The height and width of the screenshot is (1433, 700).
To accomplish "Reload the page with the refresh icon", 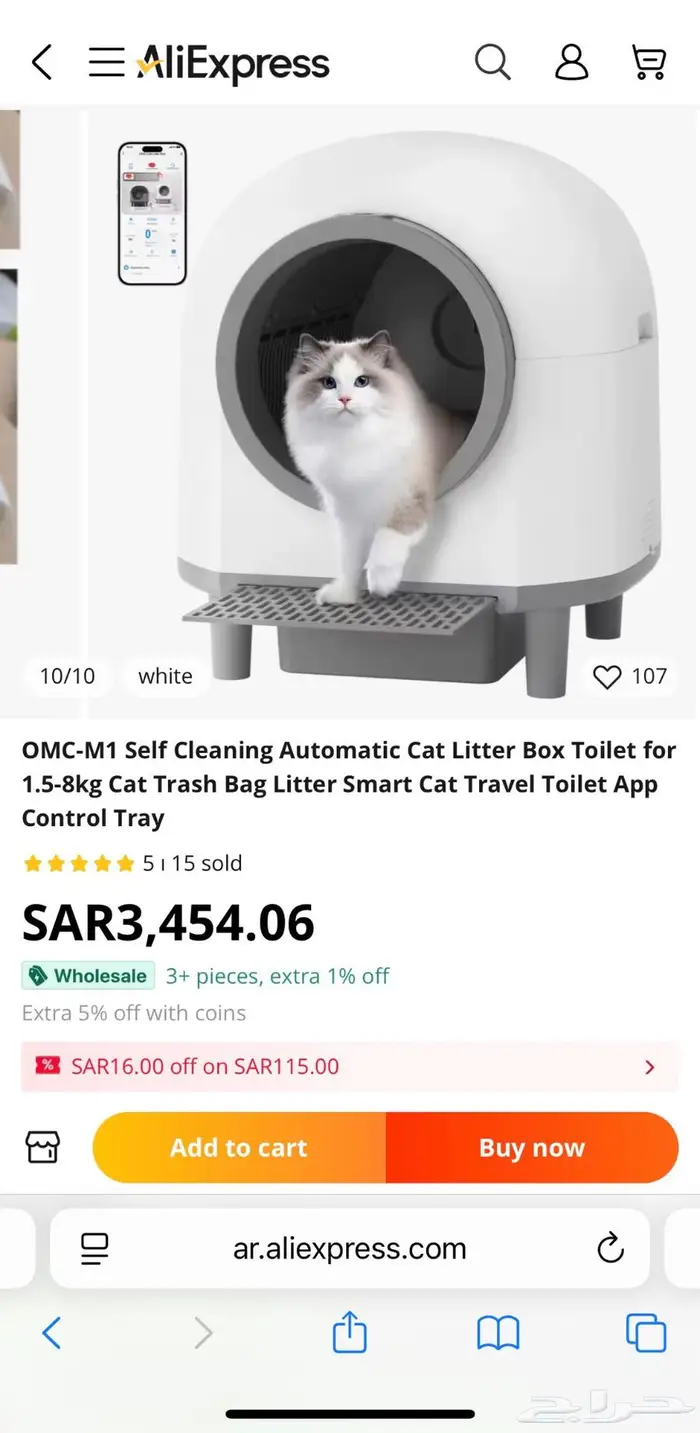I will point(610,1248).
